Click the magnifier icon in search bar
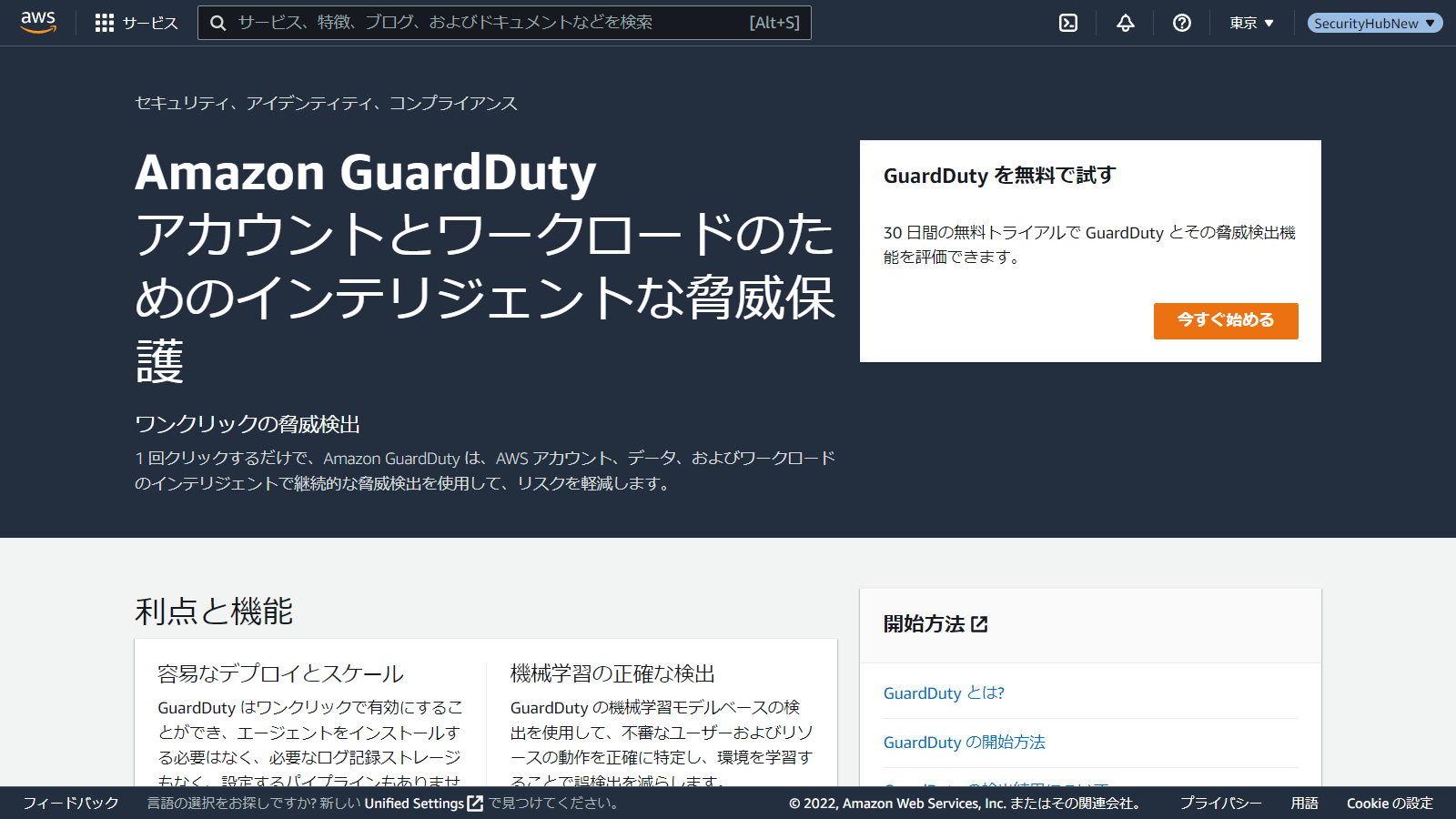The height and width of the screenshot is (819, 1456). [218, 23]
